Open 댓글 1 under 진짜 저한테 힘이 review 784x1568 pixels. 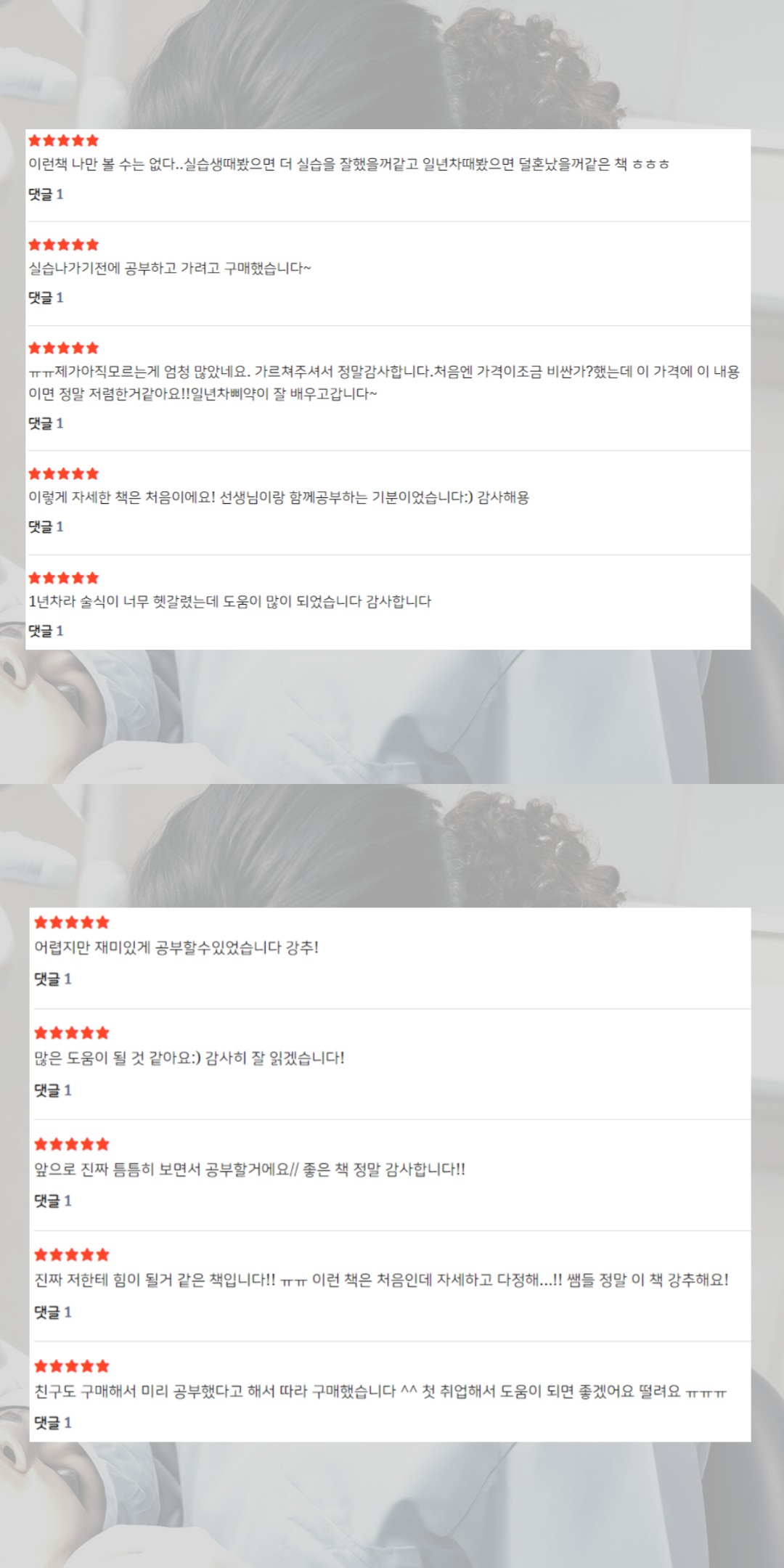coord(53,1312)
